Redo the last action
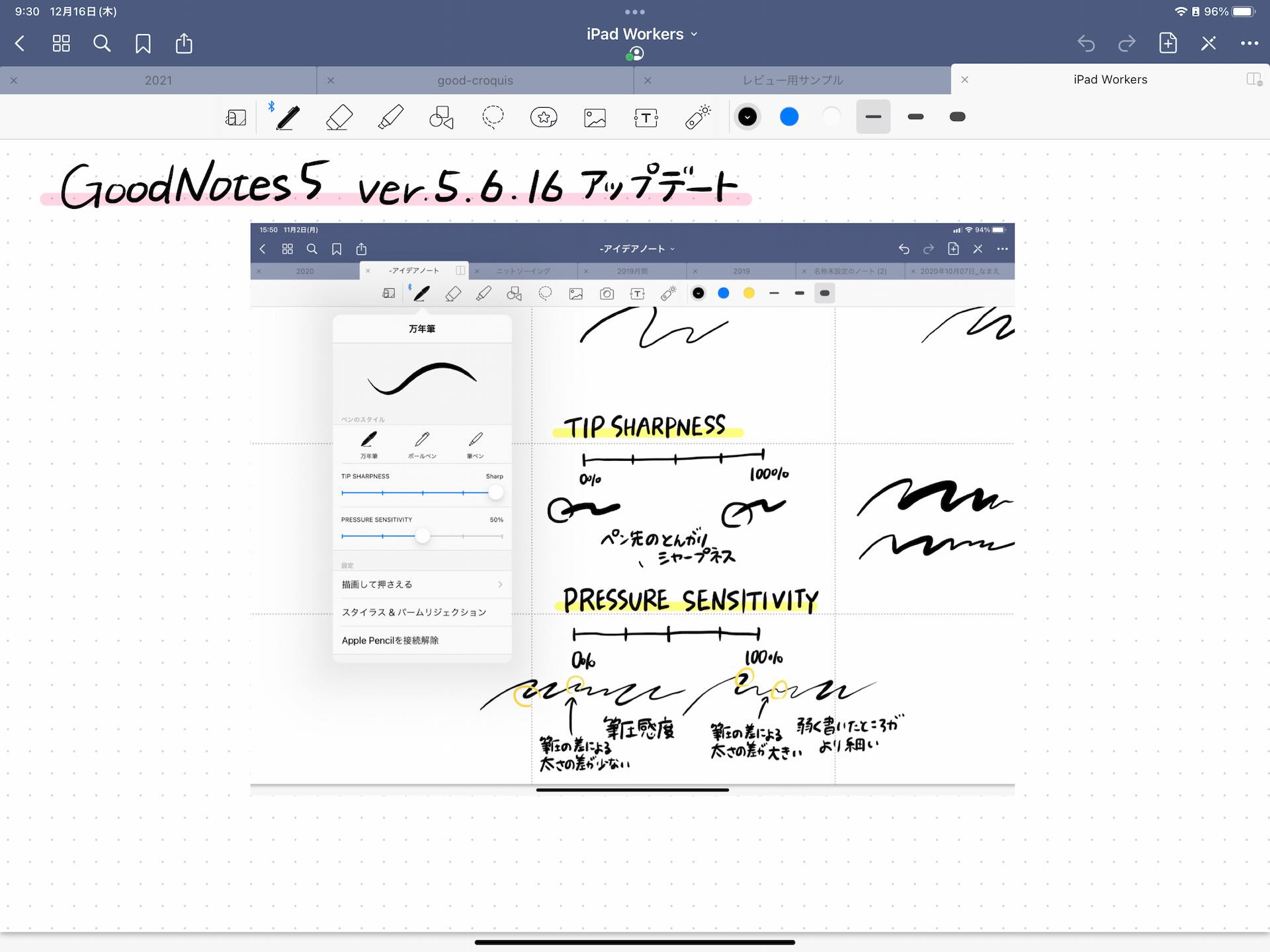 point(1126,44)
